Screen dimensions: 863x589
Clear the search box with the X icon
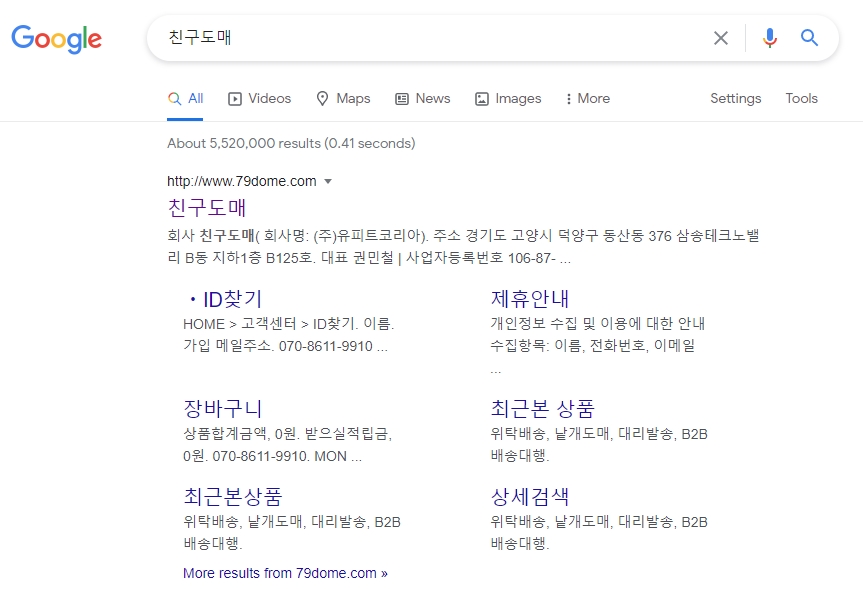click(x=720, y=38)
